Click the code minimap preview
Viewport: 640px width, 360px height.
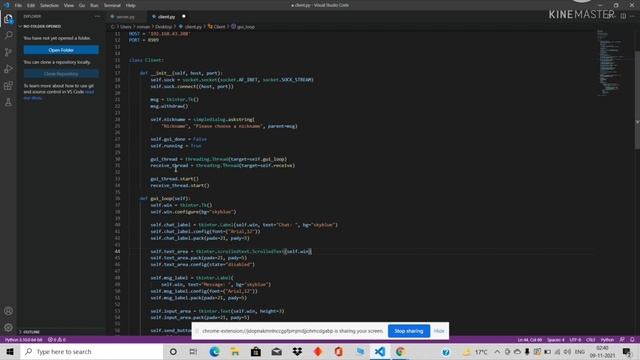pos(610,63)
